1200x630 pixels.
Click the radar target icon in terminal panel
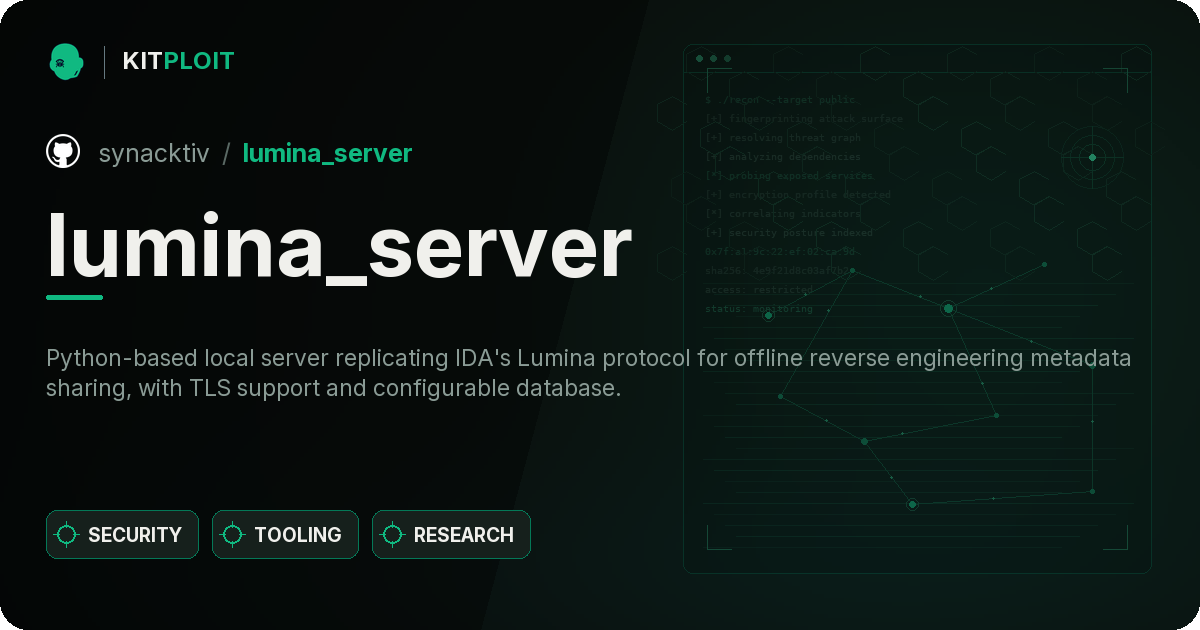(x=1092, y=157)
